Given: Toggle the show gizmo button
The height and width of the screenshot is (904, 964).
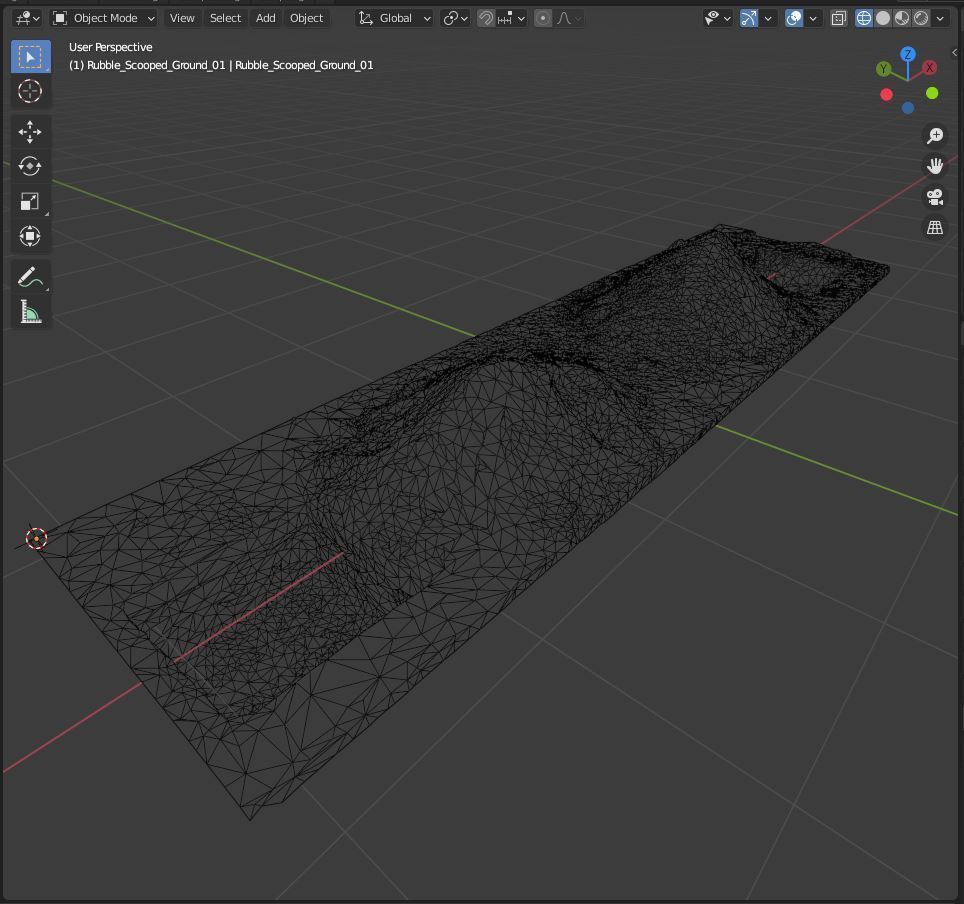Looking at the screenshot, I should (749, 18).
